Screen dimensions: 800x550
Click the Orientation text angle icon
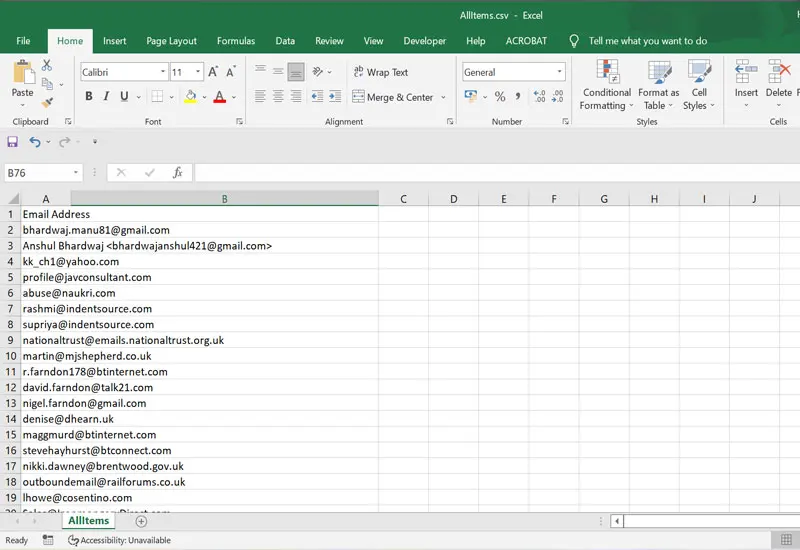318,71
